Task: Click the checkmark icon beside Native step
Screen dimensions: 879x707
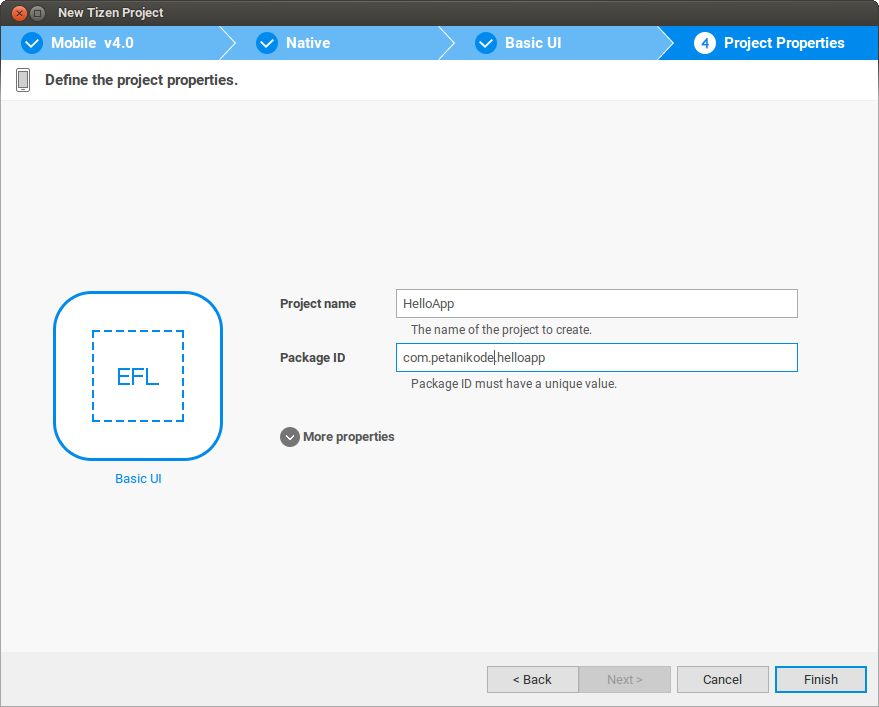Action: click(267, 43)
